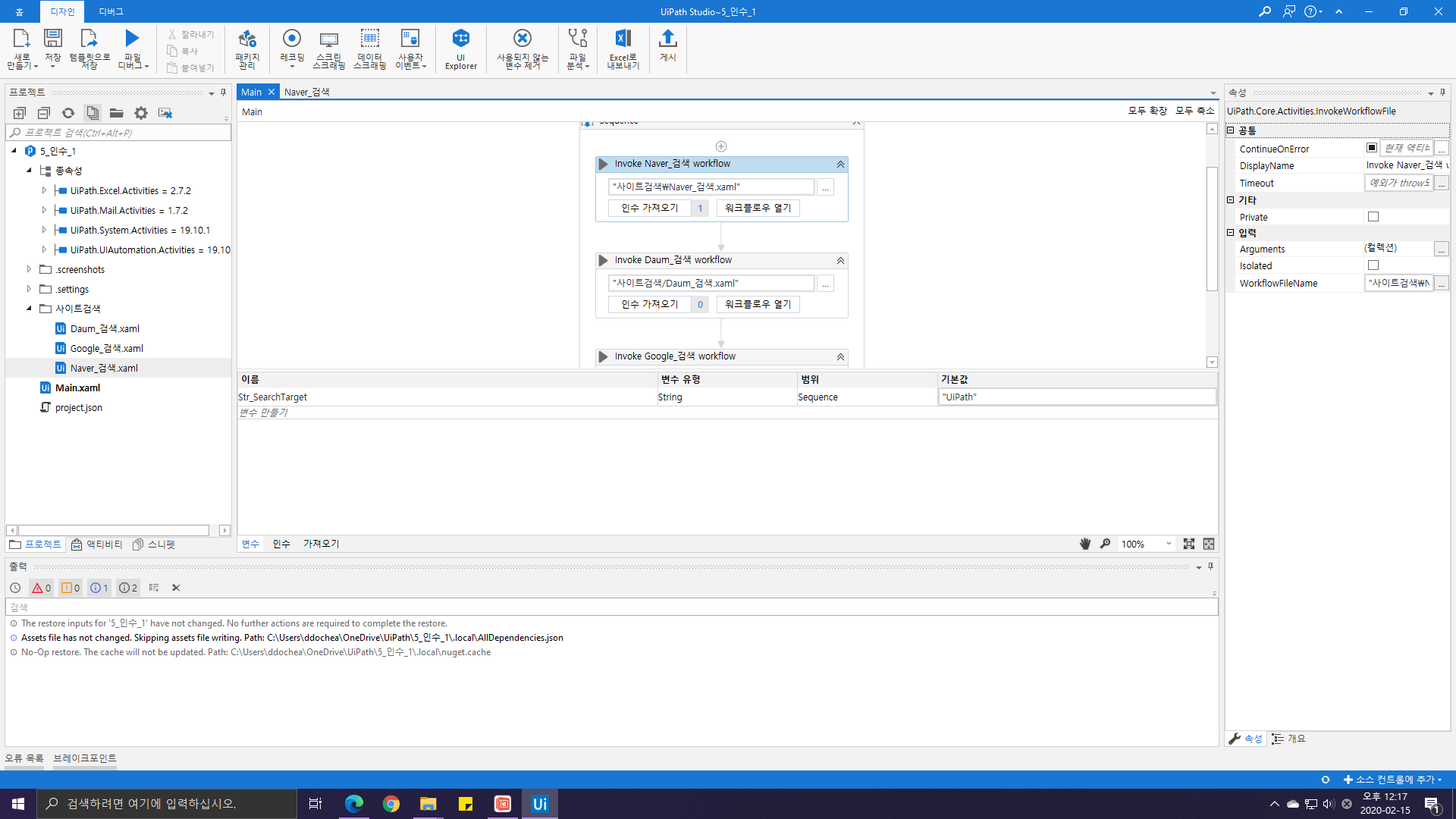Click 모두 확장 link
1456x819 pixels.
click(x=1147, y=111)
